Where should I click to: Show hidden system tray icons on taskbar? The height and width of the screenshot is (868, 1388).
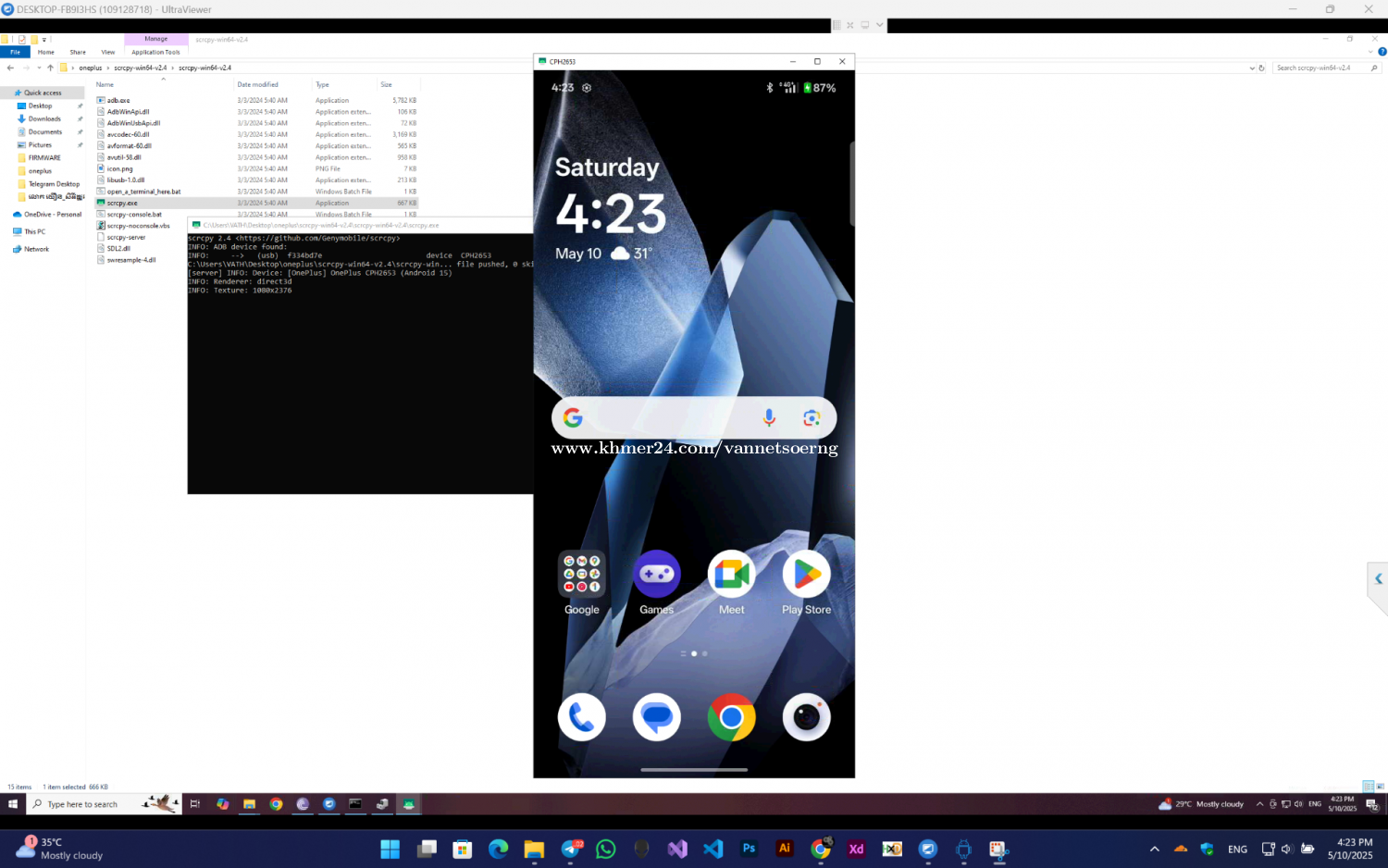coord(1154,849)
